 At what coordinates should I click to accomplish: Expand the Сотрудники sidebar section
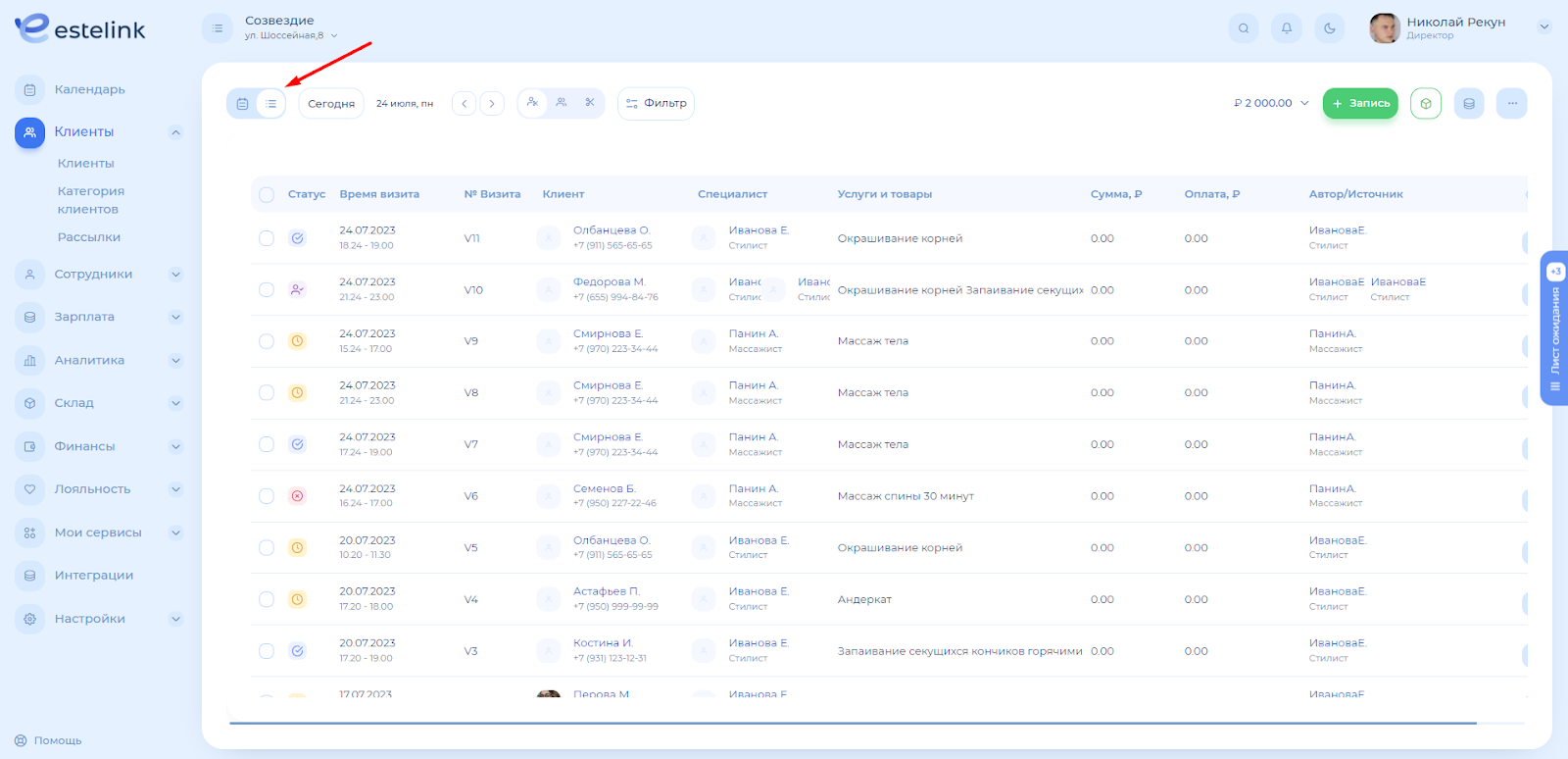175,275
